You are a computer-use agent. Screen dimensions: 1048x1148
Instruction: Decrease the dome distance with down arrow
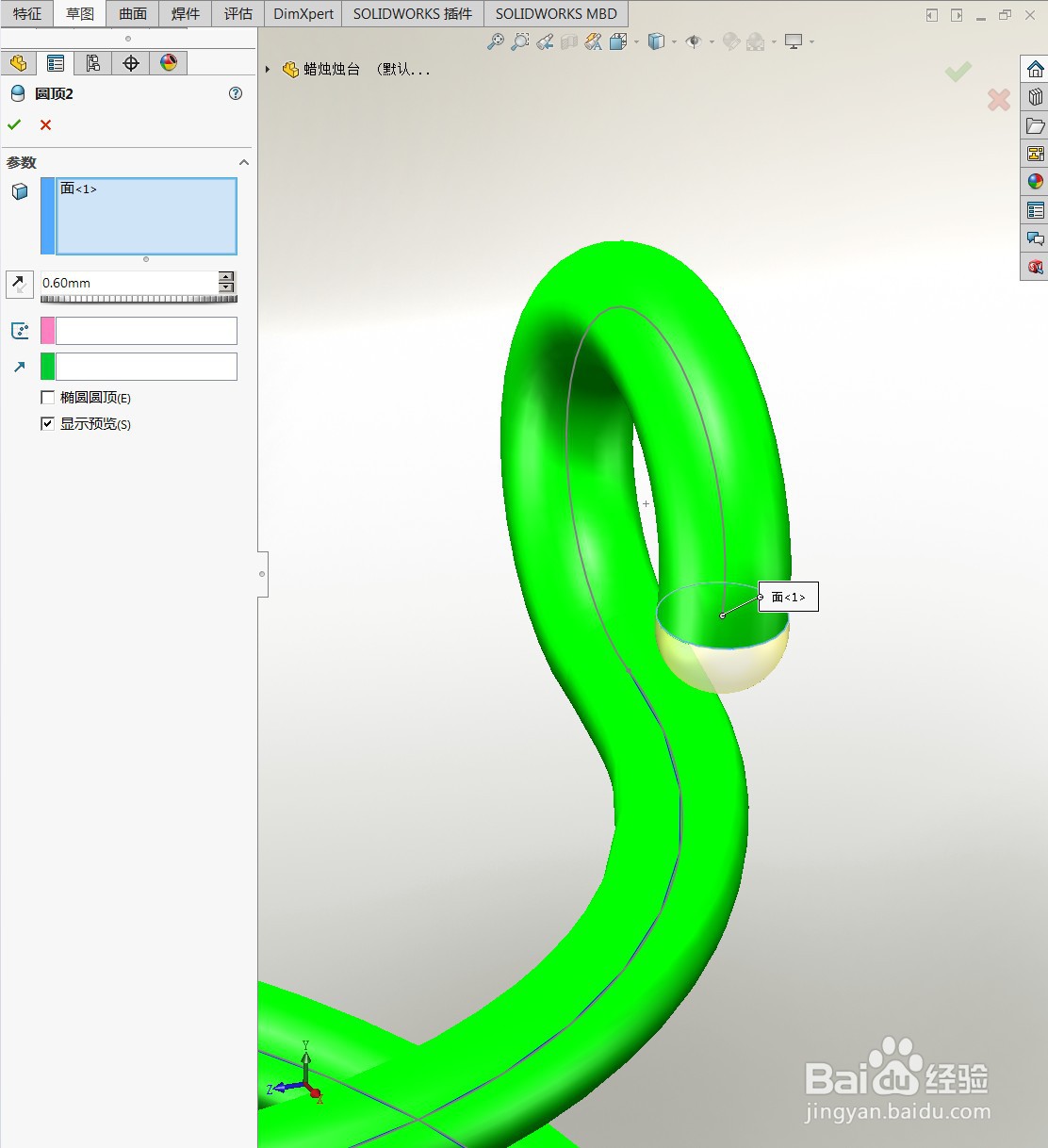tap(226, 287)
